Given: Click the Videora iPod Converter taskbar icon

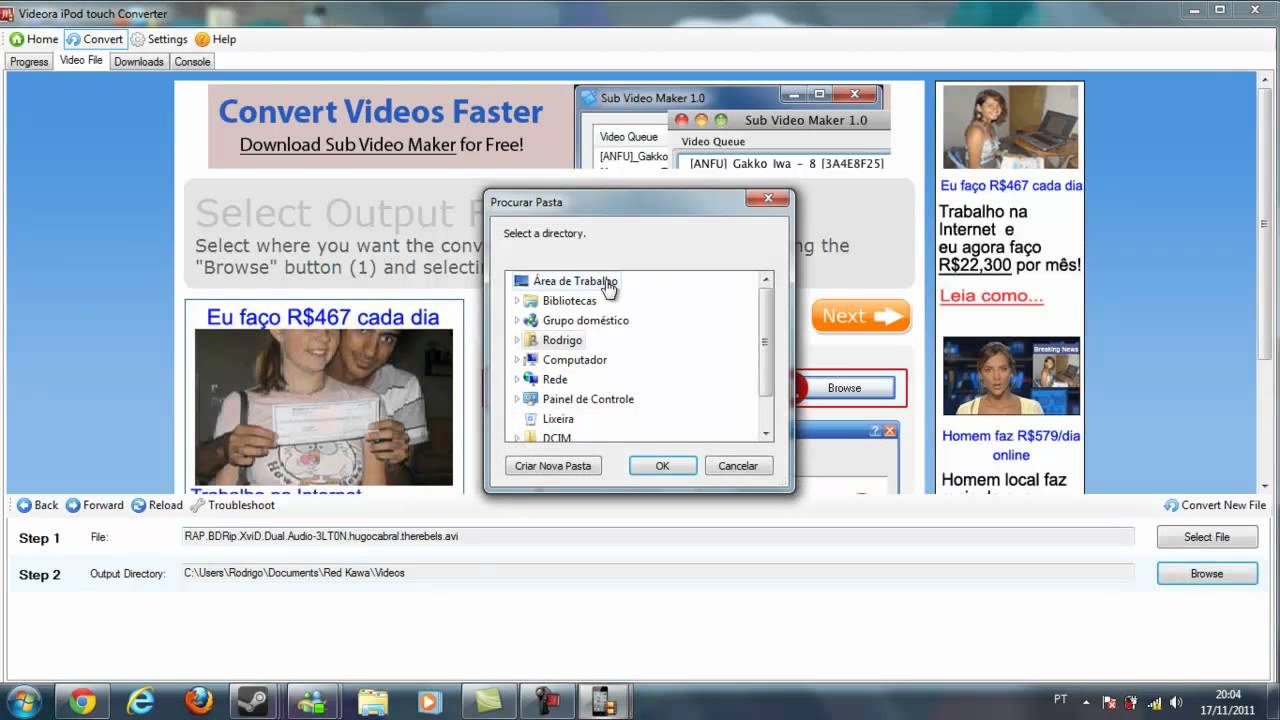Looking at the screenshot, I should coord(604,702).
